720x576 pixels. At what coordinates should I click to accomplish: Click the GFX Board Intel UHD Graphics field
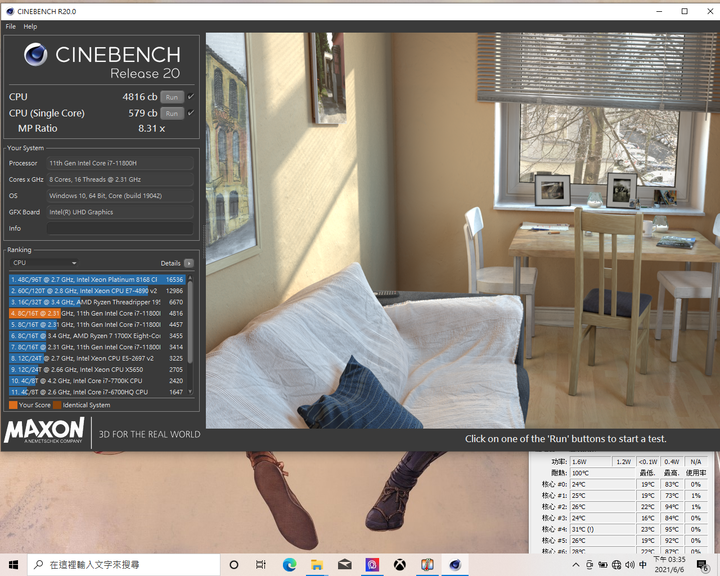[x=120, y=212]
